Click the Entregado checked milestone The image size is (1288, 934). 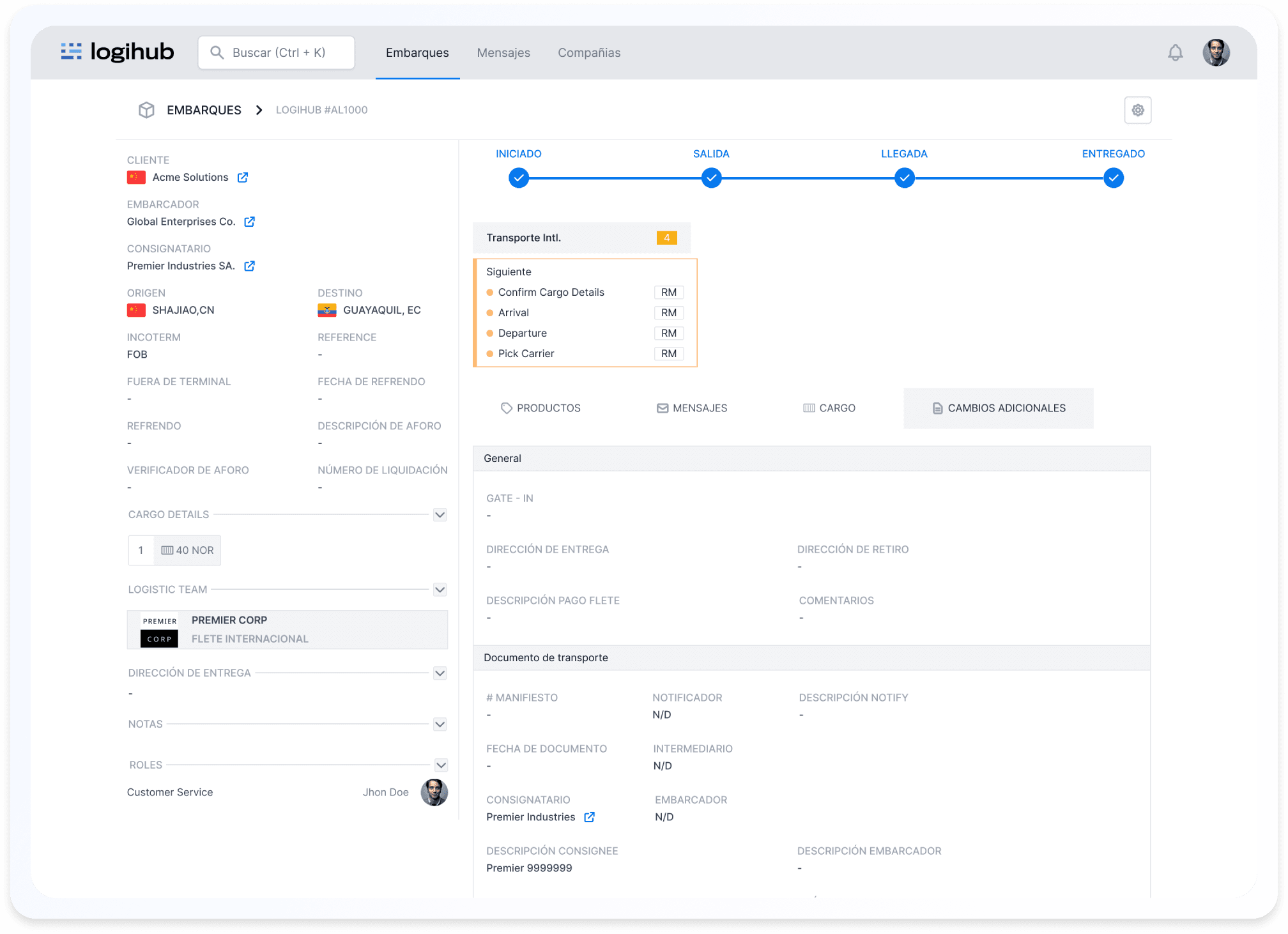[1113, 178]
